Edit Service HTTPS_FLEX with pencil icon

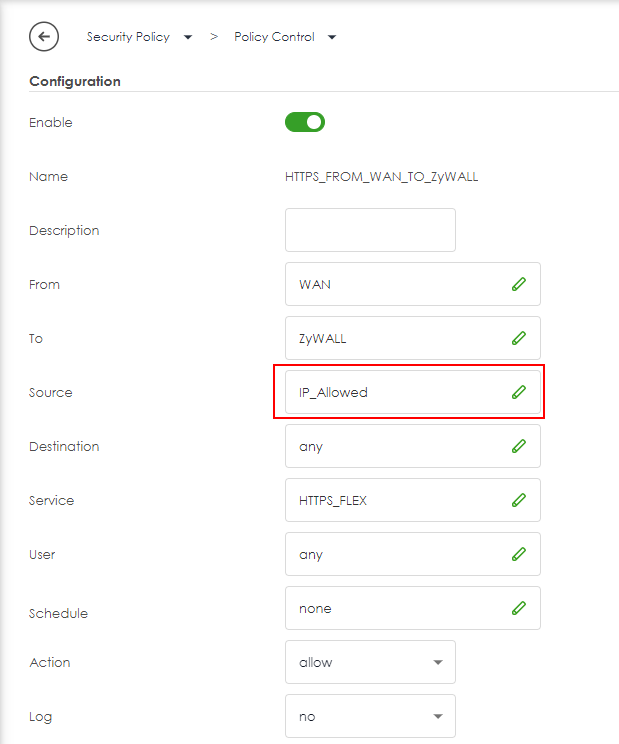click(518, 500)
